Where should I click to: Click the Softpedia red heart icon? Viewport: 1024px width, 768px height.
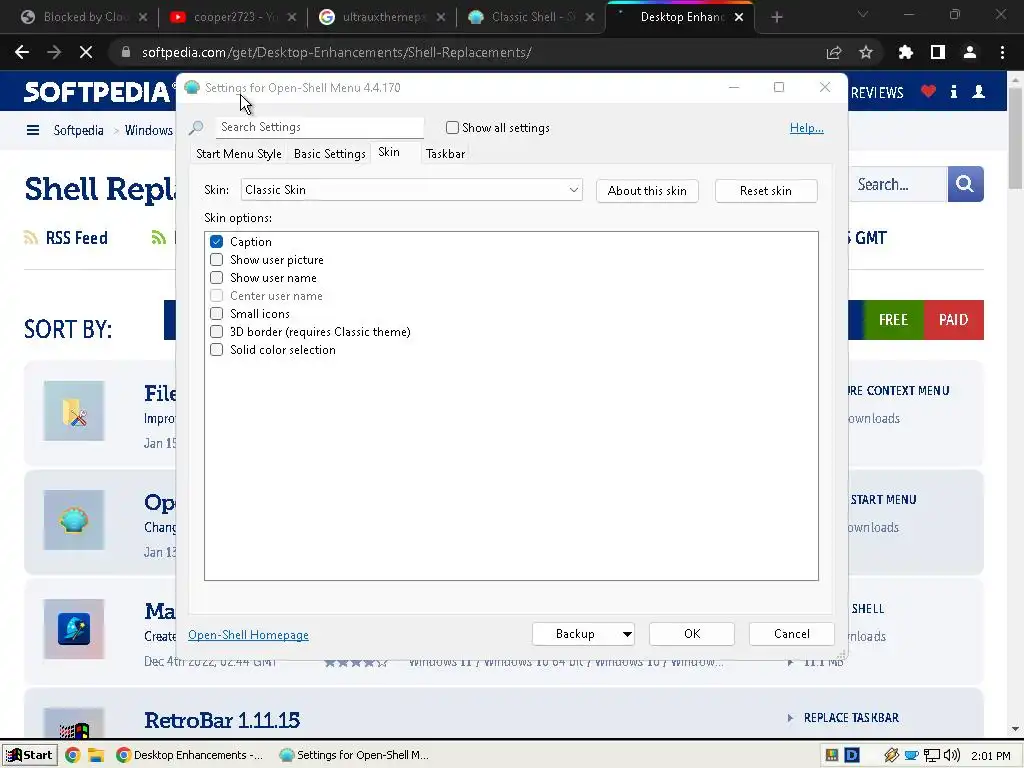tap(928, 92)
